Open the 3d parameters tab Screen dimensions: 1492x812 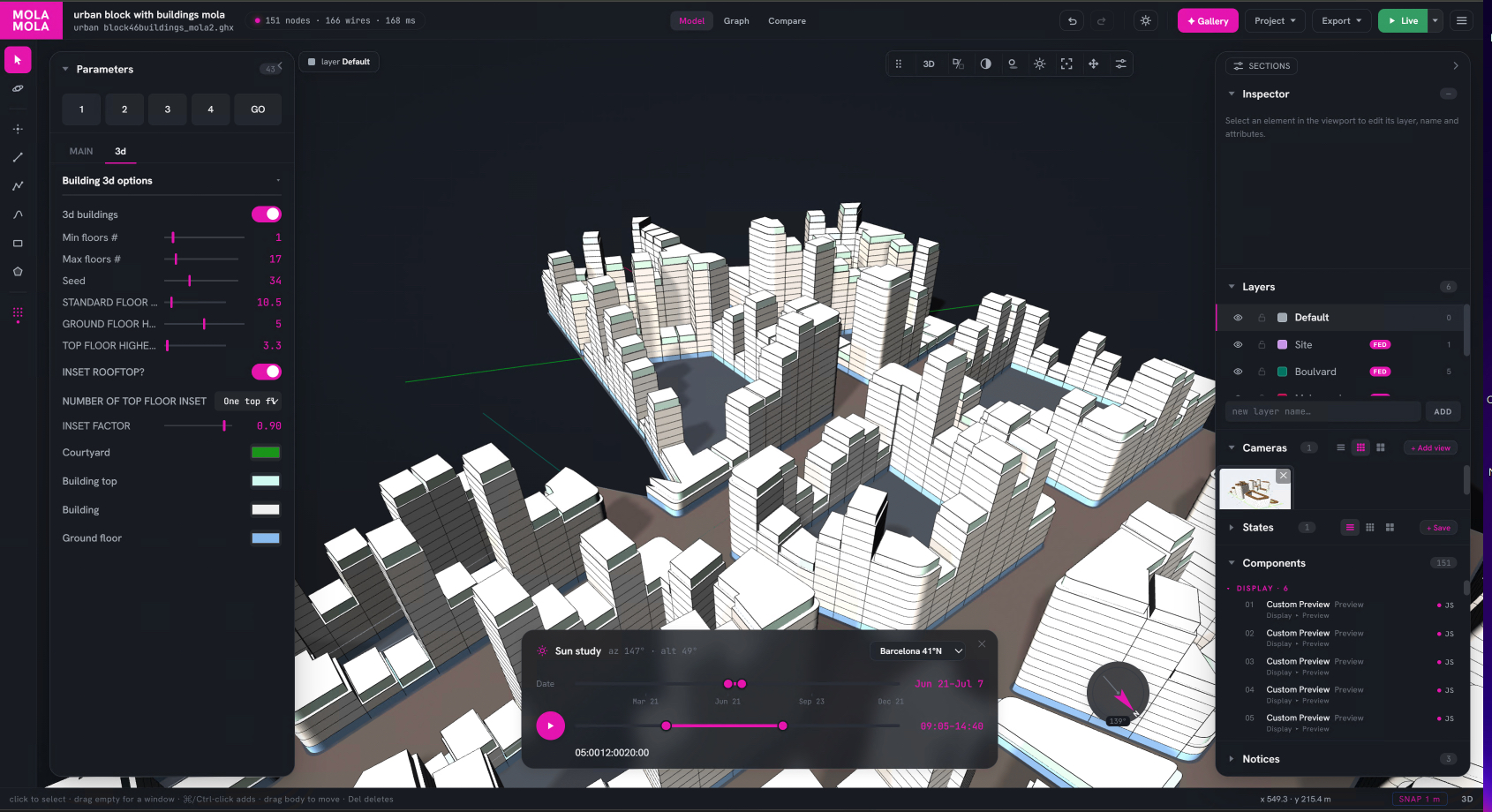[121, 152]
